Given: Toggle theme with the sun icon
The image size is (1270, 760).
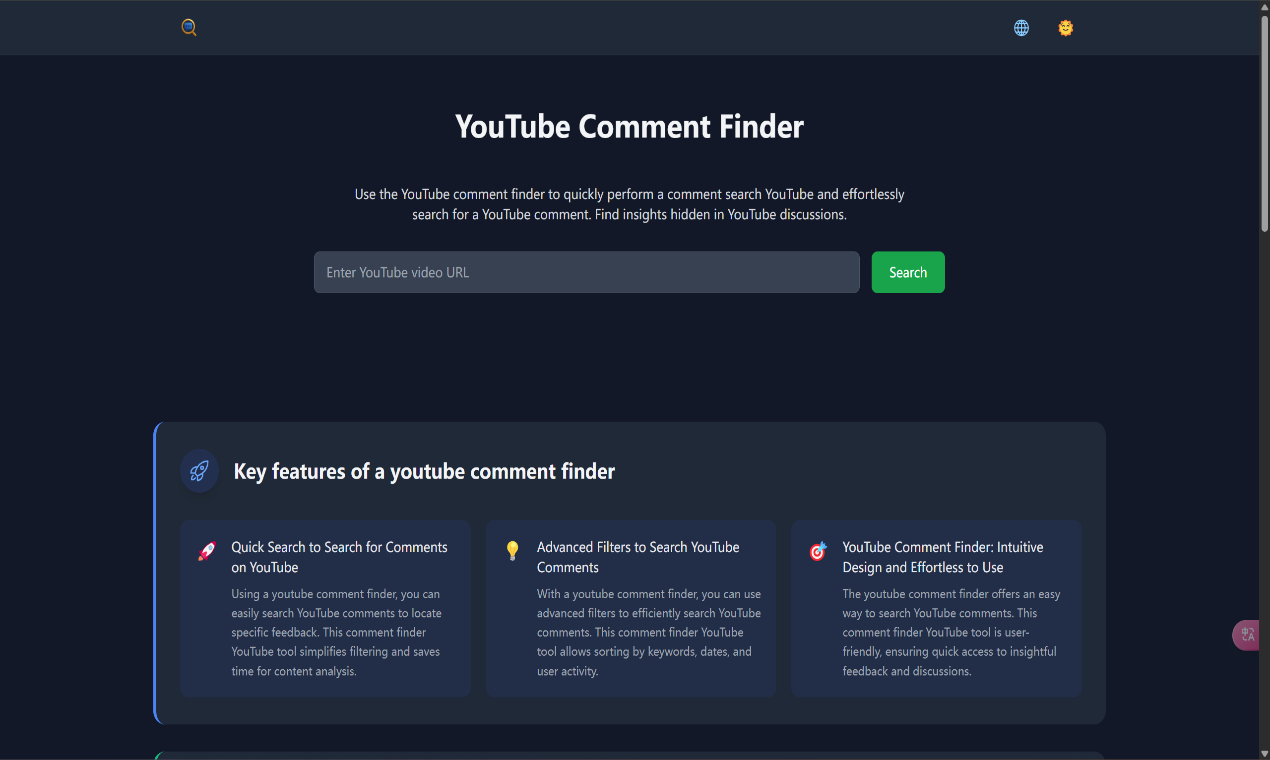Looking at the screenshot, I should (x=1065, y=28).
